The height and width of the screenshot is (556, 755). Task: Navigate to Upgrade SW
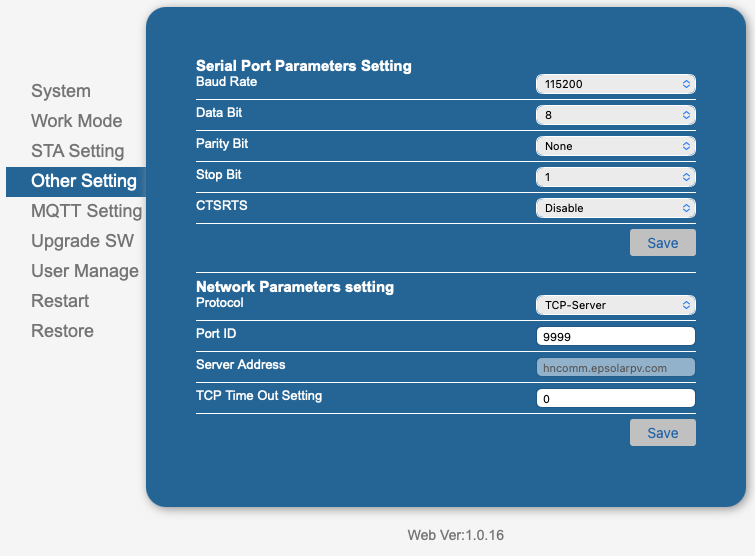tap(83, 241)
